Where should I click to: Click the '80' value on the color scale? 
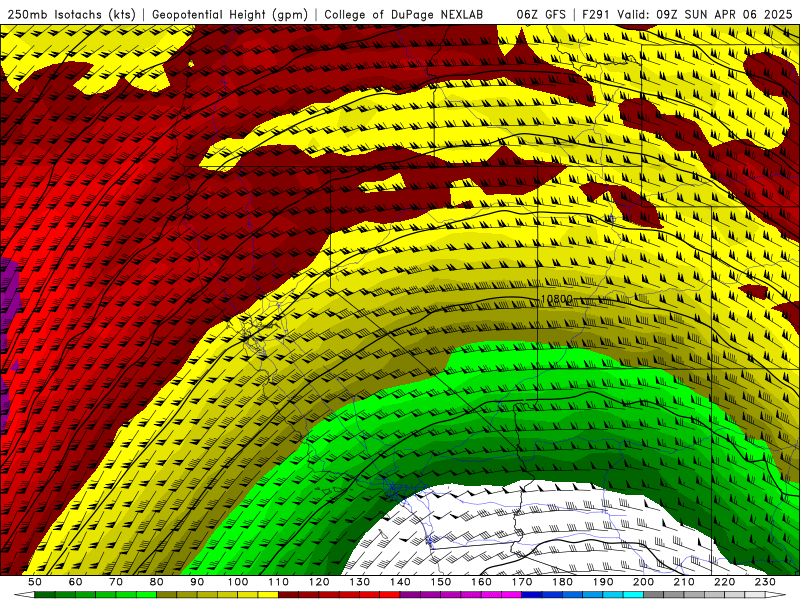pyautogui.click(x=157, y=582)
